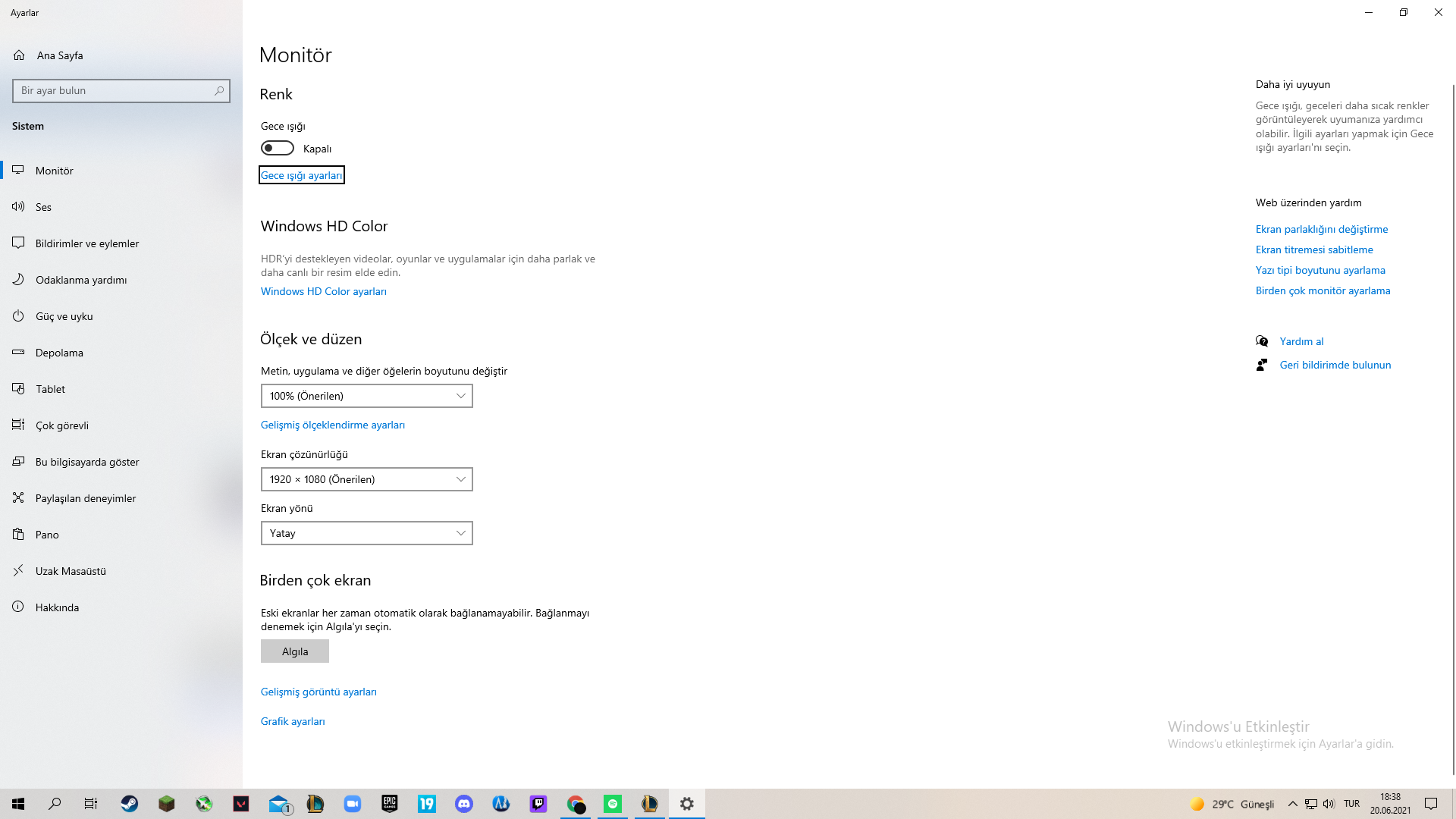
Task: Launch the Twitch app
Action: tap(538, 804)
